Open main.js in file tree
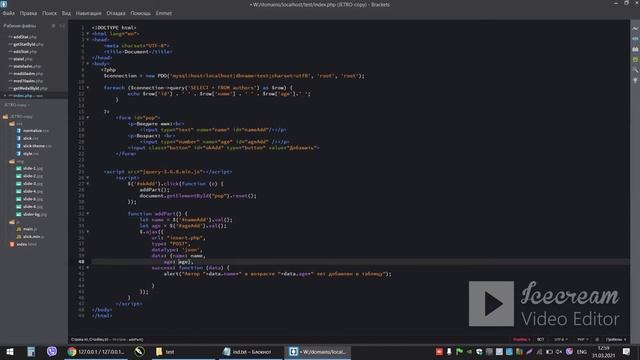Viewport: 640px width, 360px height. coord(30,229)
